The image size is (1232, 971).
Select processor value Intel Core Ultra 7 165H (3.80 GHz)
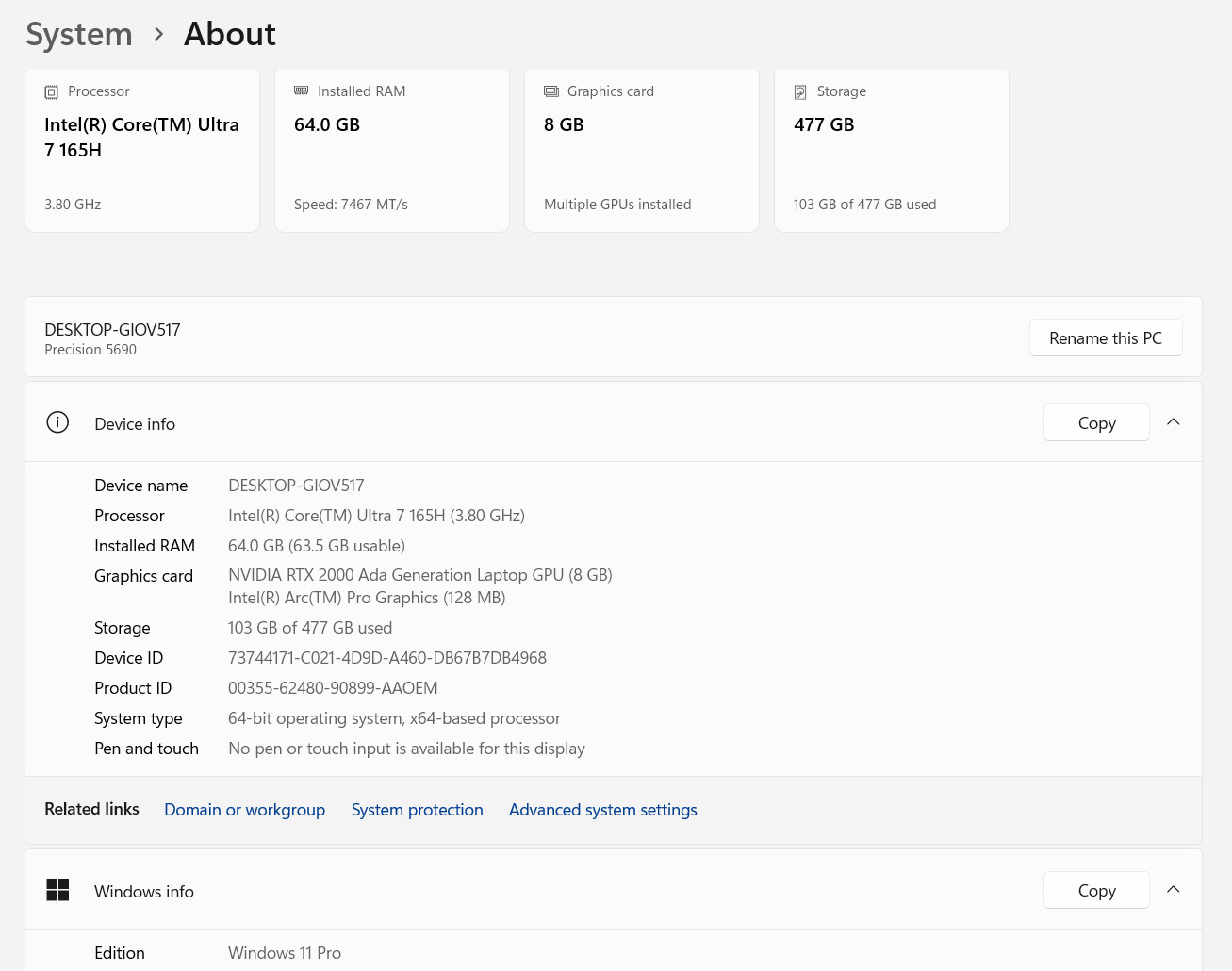tap(376, 516)
